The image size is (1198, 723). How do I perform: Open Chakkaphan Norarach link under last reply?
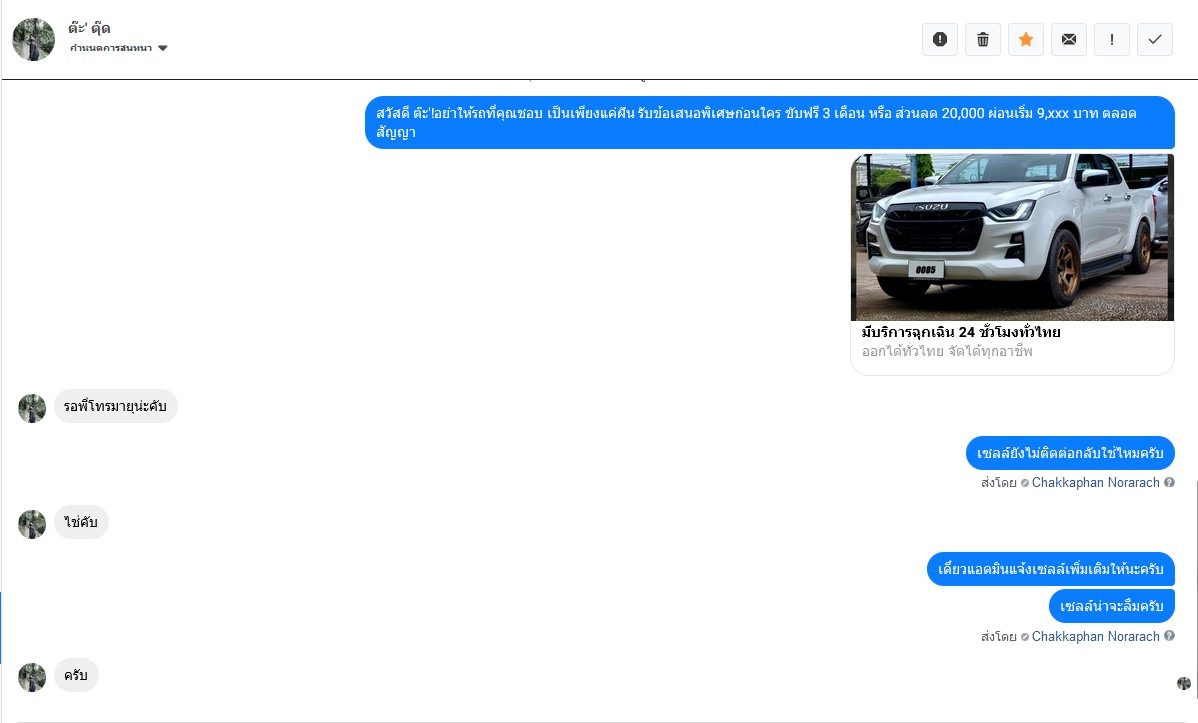[x=1096, y=636]
